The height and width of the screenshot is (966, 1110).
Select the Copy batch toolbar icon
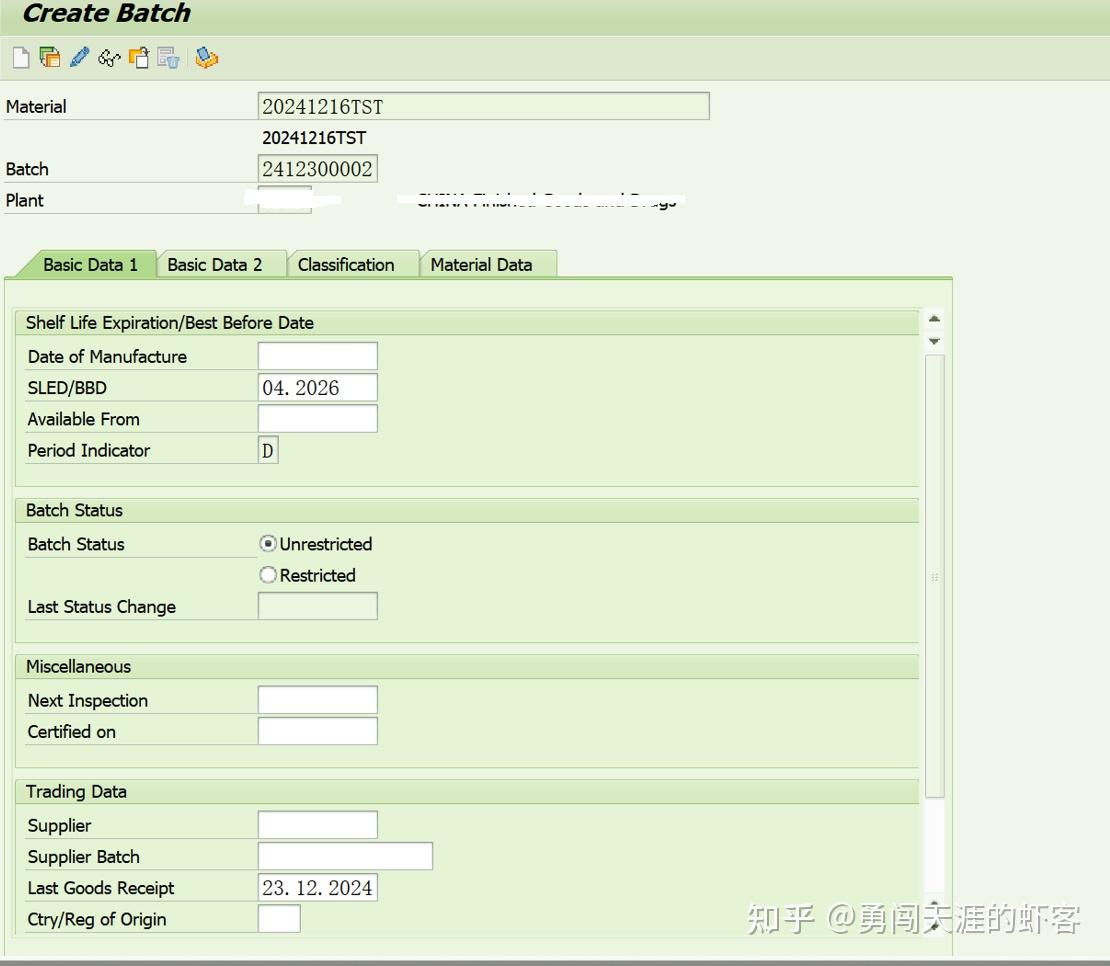[x=47, y=57]
